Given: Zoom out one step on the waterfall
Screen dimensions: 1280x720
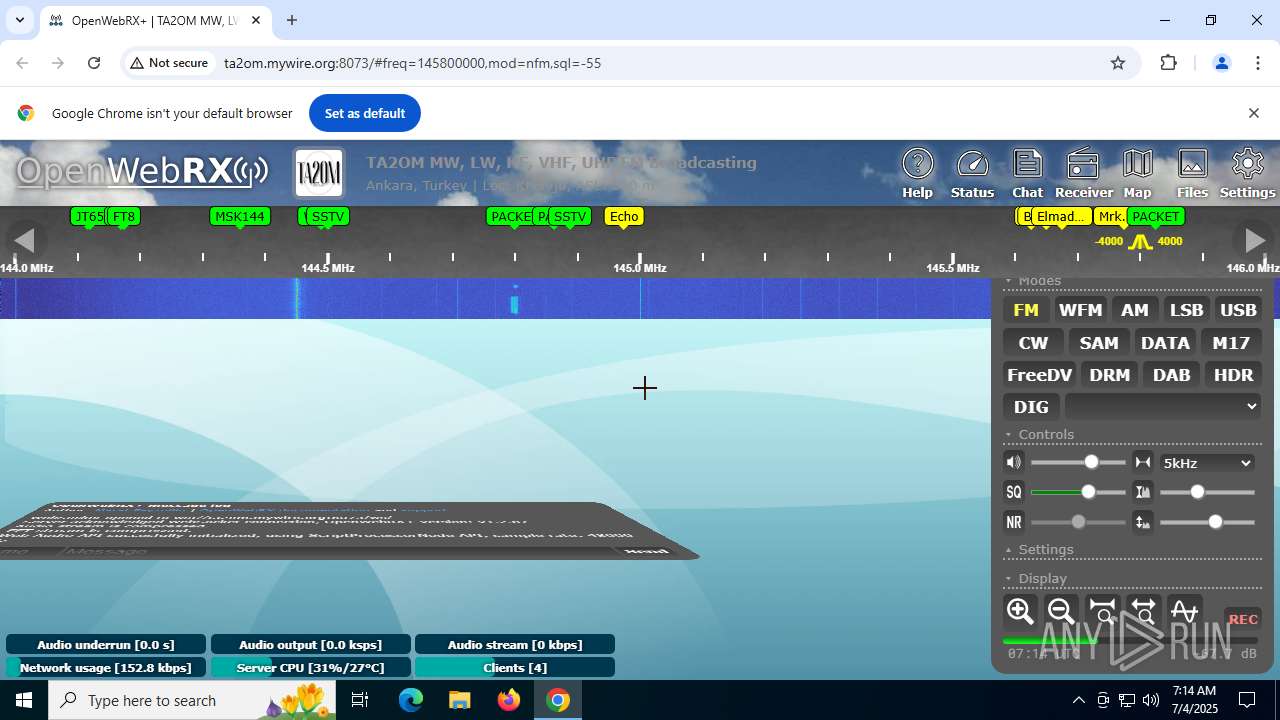Looking at the screenshot, I should (1061, 611).
